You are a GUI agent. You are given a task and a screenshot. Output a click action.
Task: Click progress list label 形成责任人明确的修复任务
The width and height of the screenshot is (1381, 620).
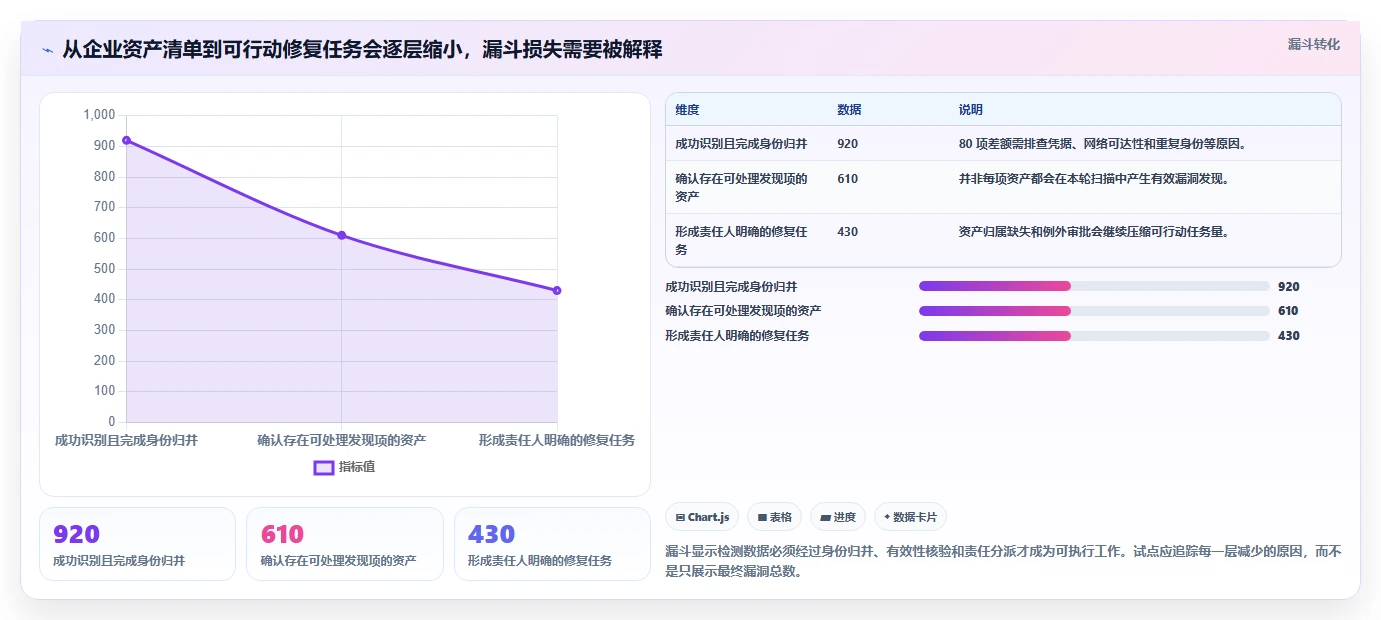coord(737,336)
